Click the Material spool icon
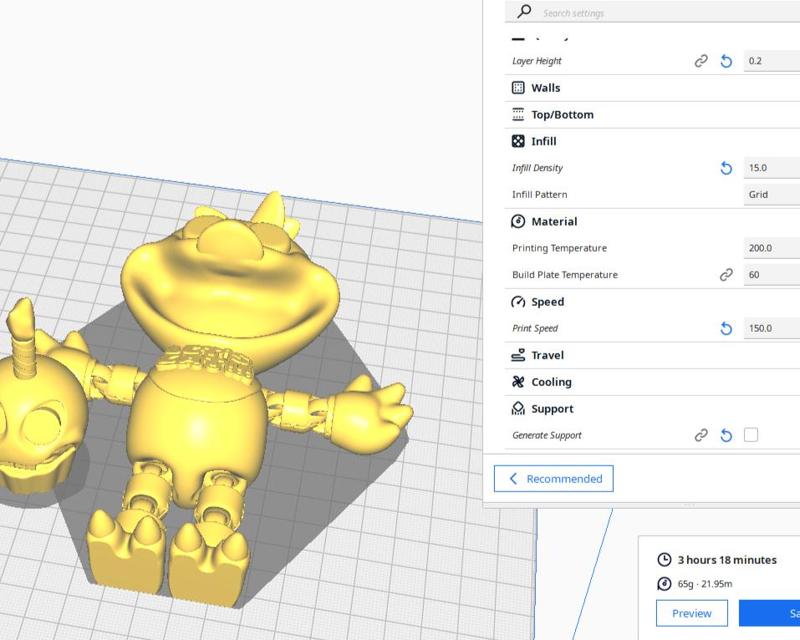 coord(518,221)
